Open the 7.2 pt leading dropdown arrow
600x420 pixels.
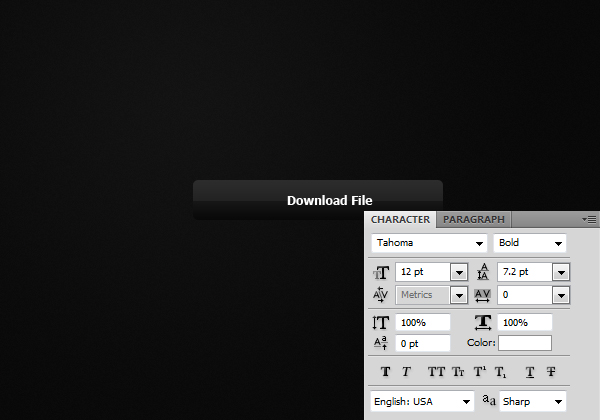[561, 273]
